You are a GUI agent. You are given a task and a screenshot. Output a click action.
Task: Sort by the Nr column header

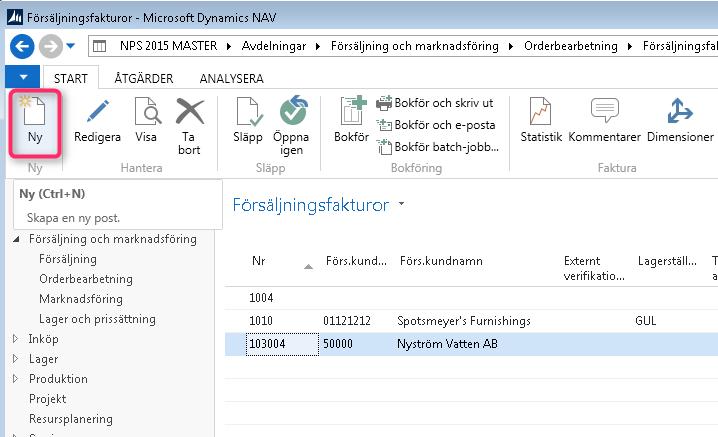(x=259, y=261)
